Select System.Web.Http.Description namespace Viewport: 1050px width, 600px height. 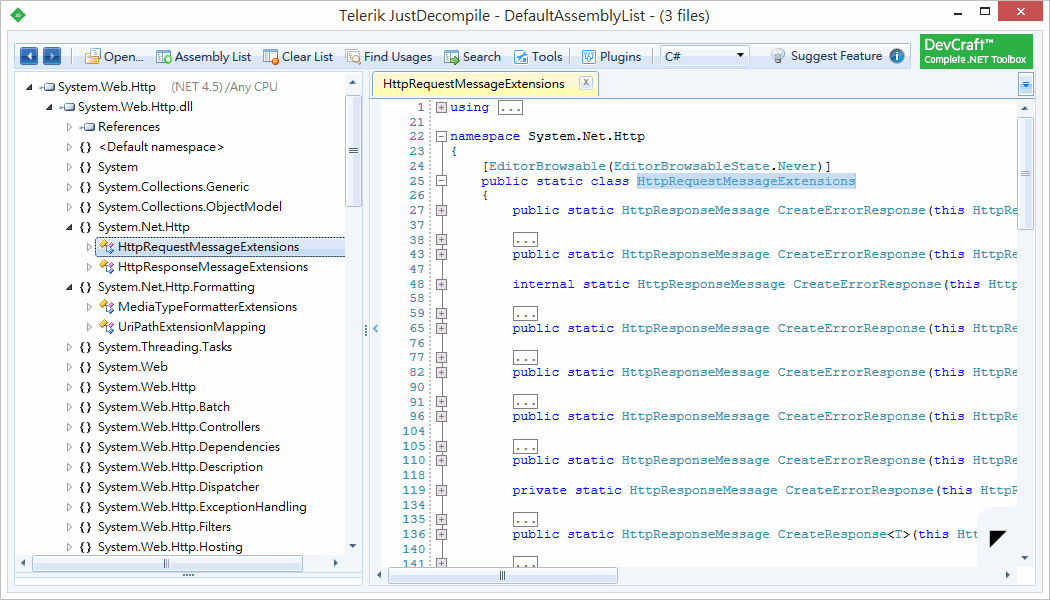pos(180,467)
